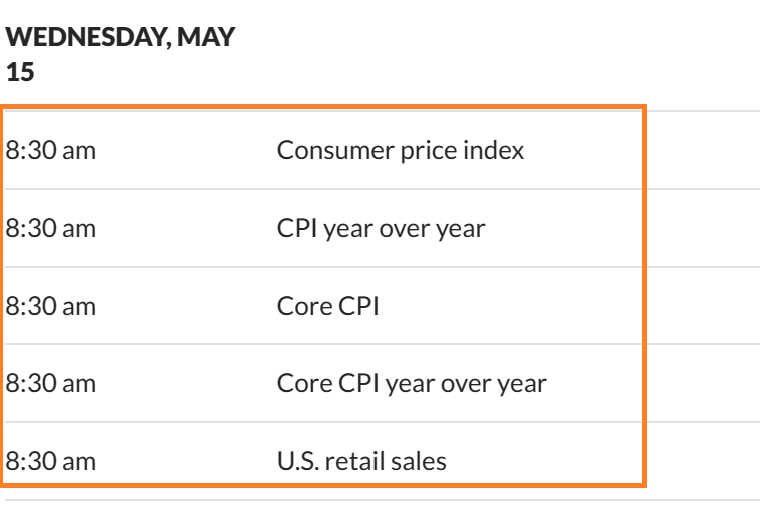Viewport: 760px width, 505px height.
Task: Select the Core CPI report label
Action: [x=328, y=306]
